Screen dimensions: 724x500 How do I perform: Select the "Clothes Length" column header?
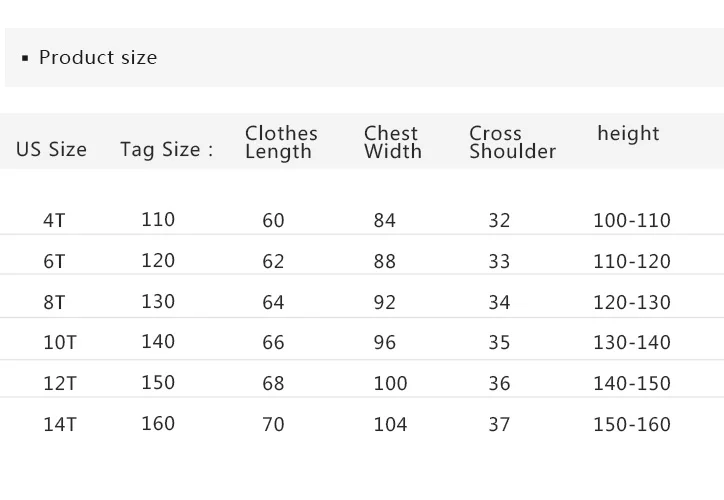[x=281, y=142]
